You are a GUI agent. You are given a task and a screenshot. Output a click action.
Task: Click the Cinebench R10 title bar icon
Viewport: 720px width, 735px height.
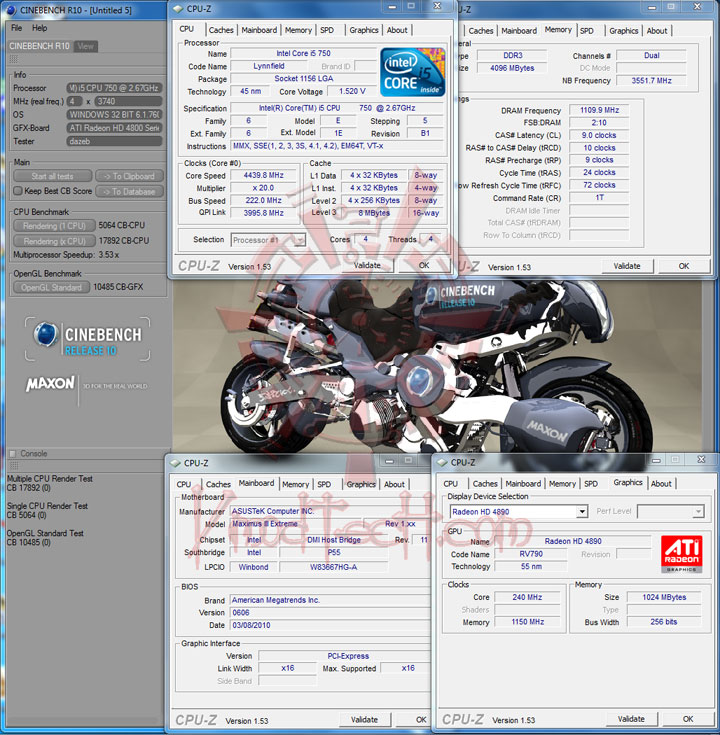11,10
